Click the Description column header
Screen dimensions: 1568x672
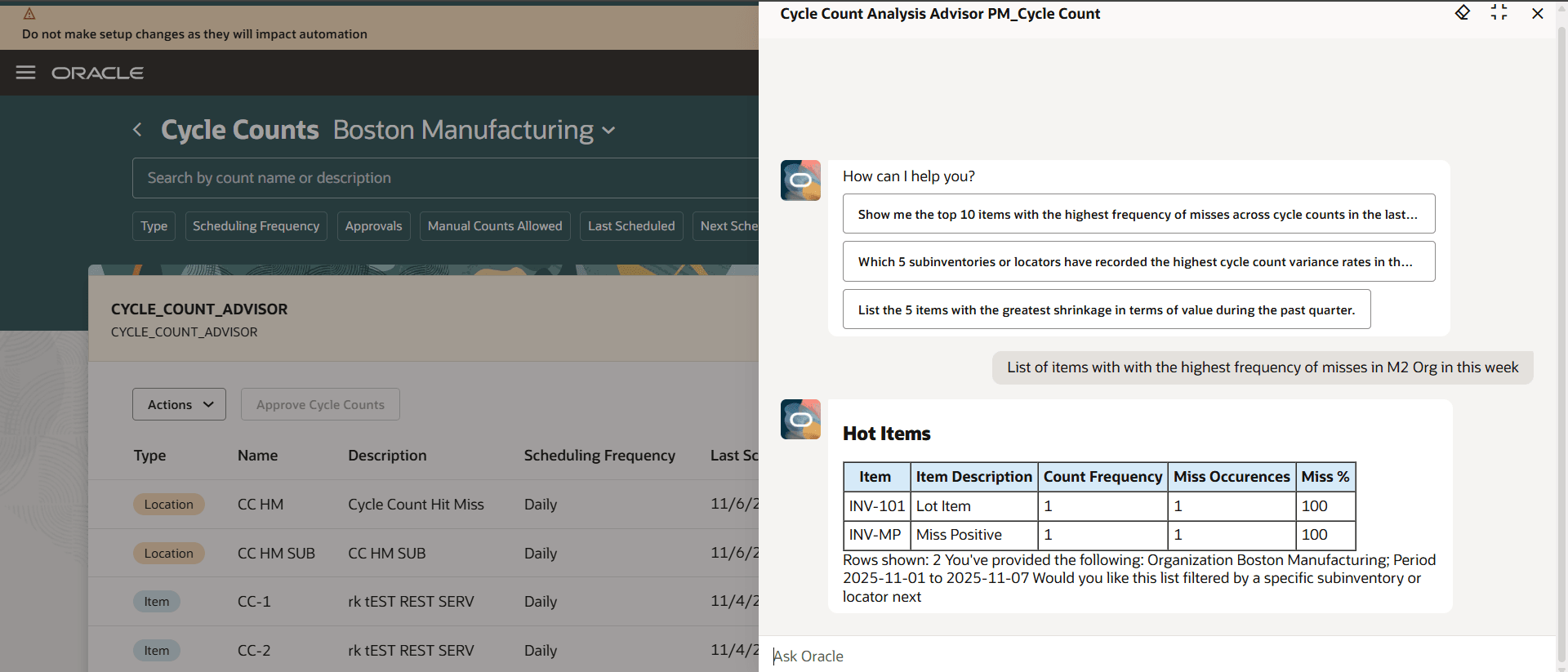[x=387, y=456]
